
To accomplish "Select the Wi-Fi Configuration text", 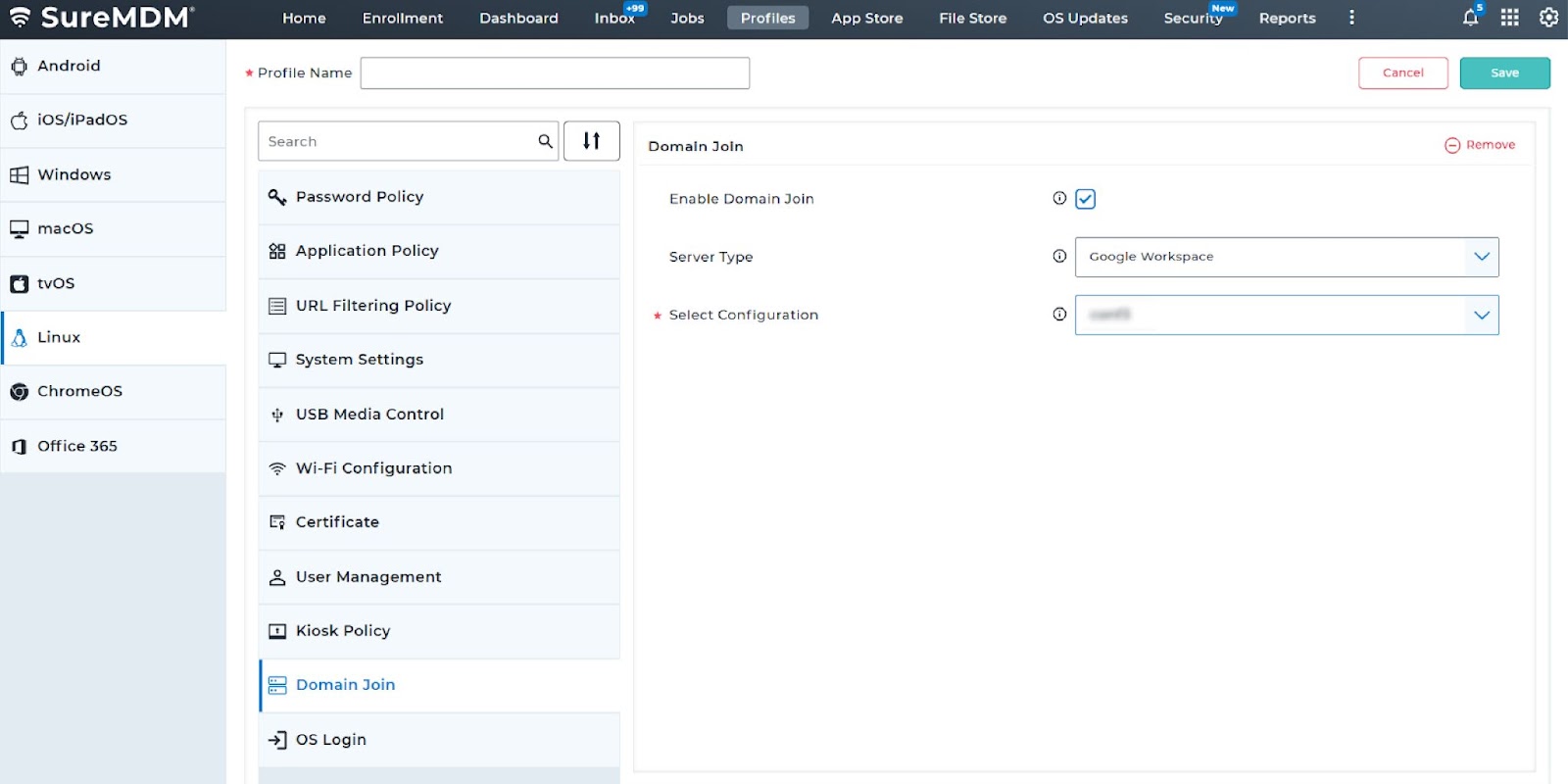I will point(374,468).
